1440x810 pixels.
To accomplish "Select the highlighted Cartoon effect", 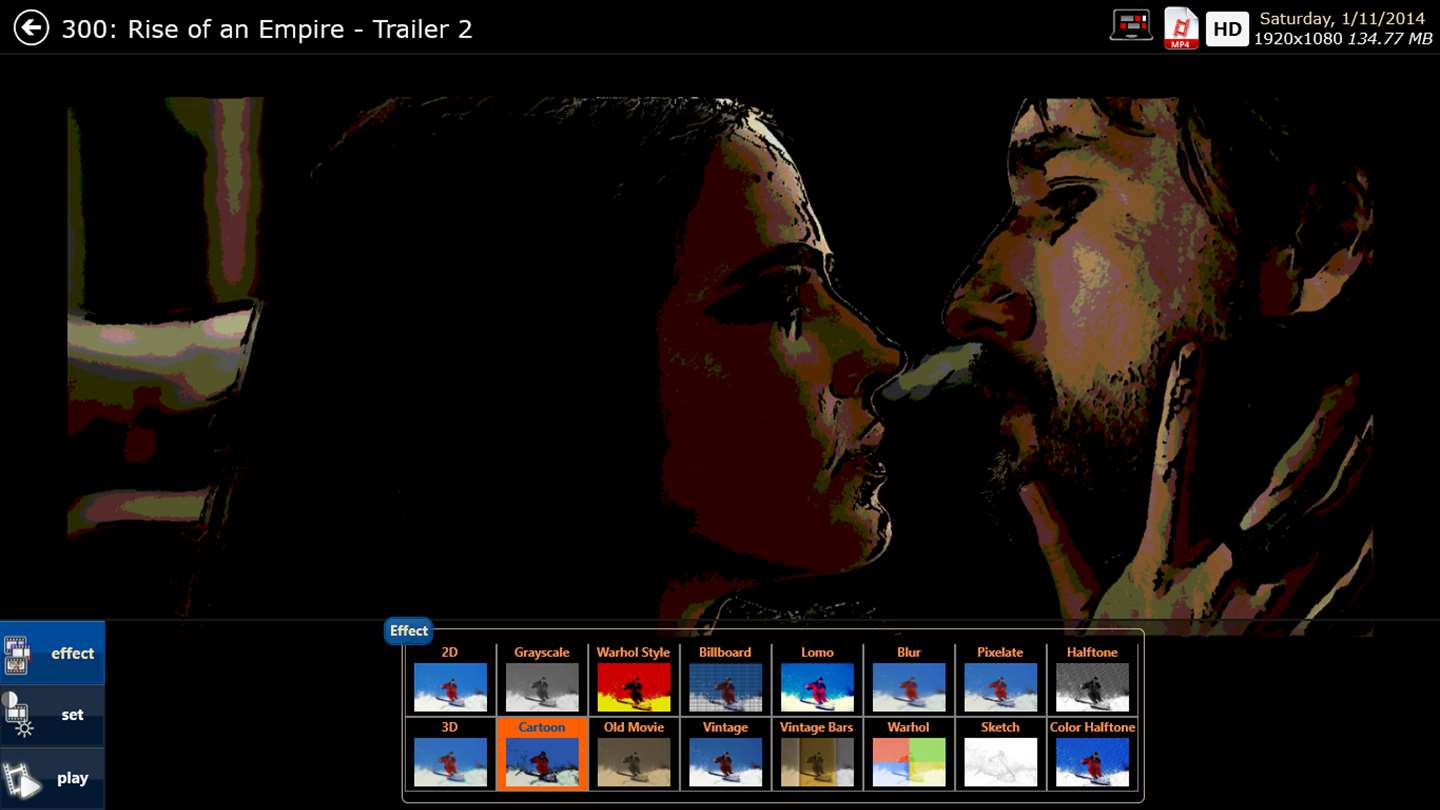I will pyautogui.click(x=542, y=754).
